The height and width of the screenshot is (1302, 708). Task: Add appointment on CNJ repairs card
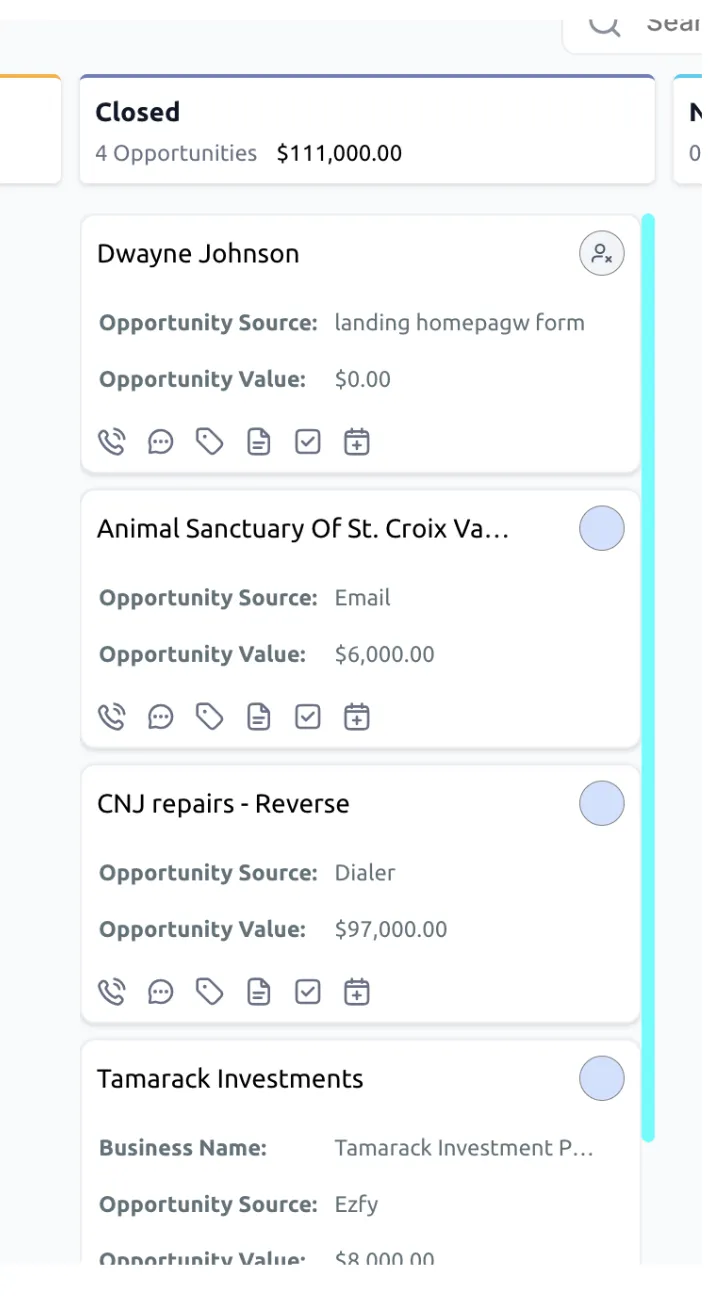pos(357,992)
